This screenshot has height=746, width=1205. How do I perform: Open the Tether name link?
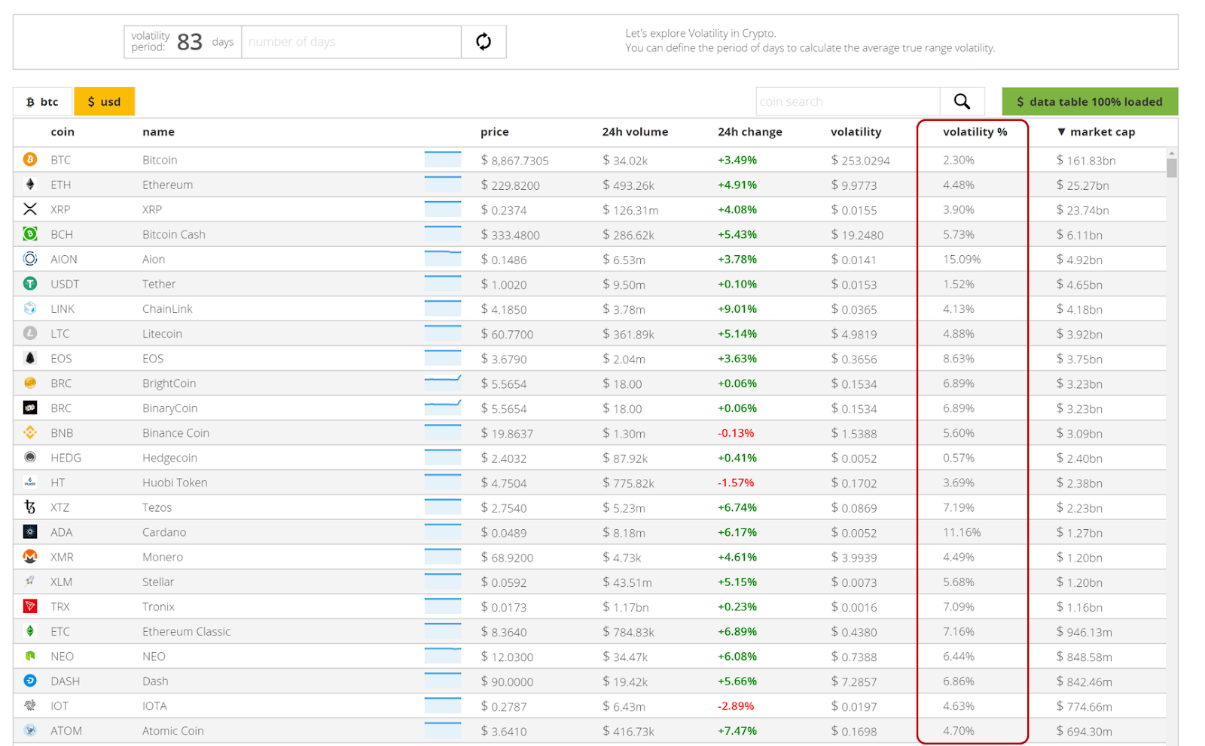click(159, 284)
